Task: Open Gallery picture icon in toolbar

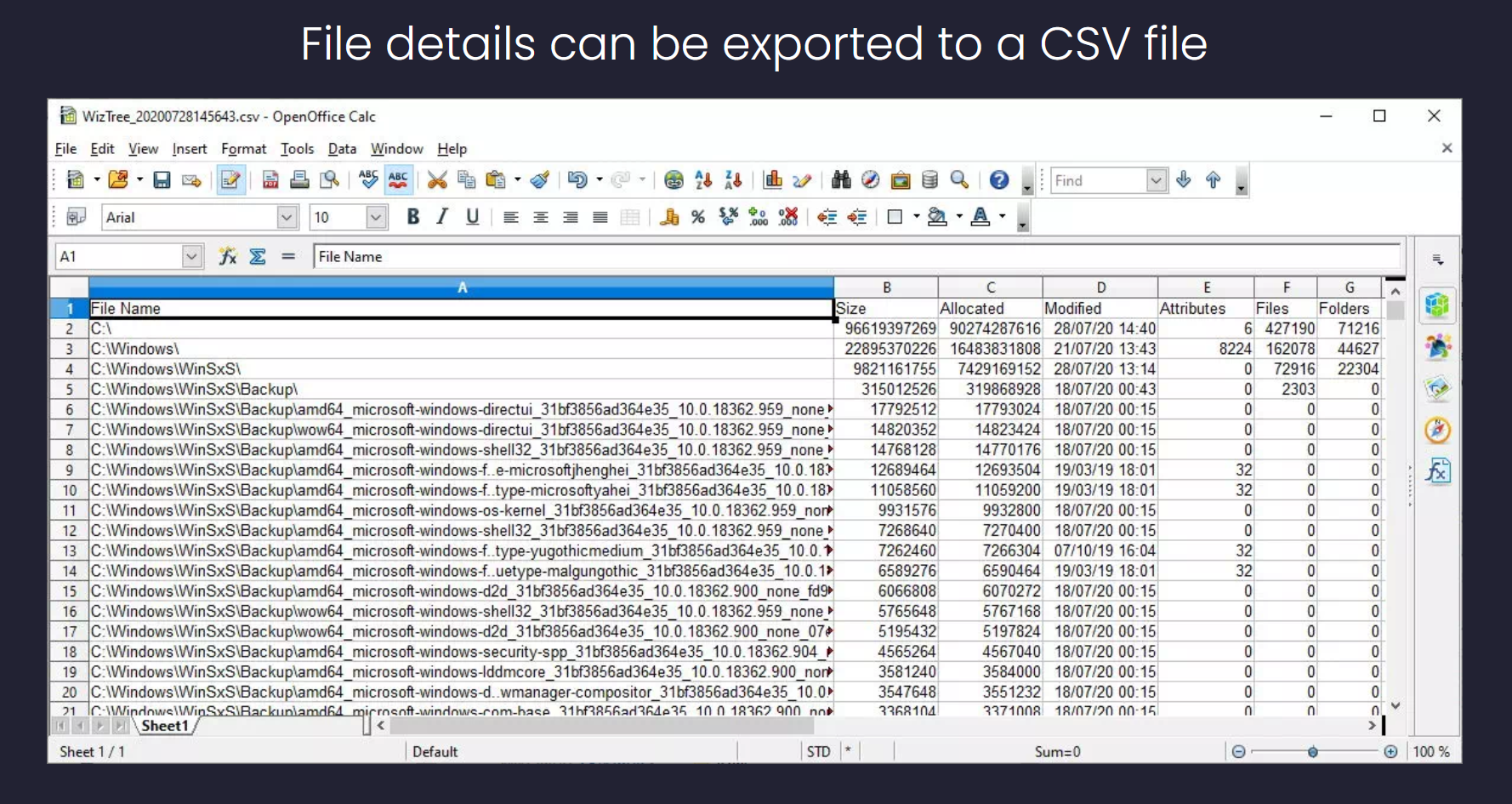Action: 901,180
